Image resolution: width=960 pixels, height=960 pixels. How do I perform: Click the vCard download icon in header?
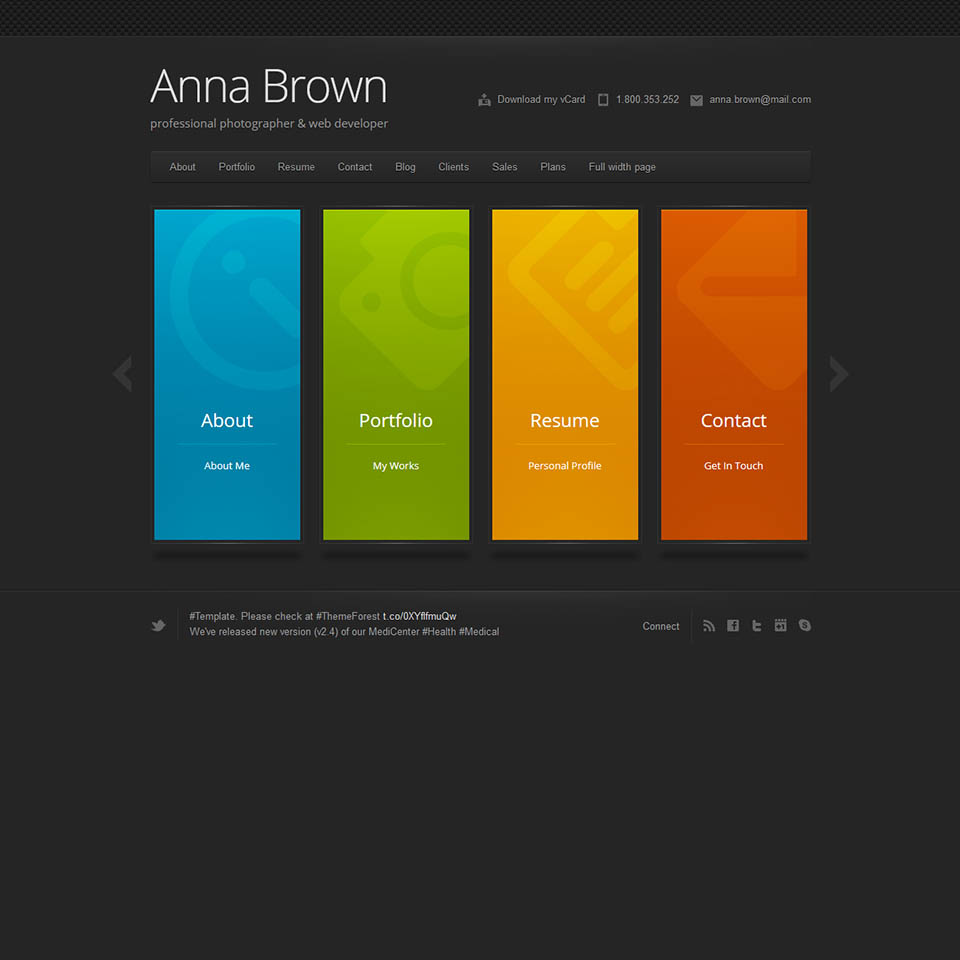point(485,100)
